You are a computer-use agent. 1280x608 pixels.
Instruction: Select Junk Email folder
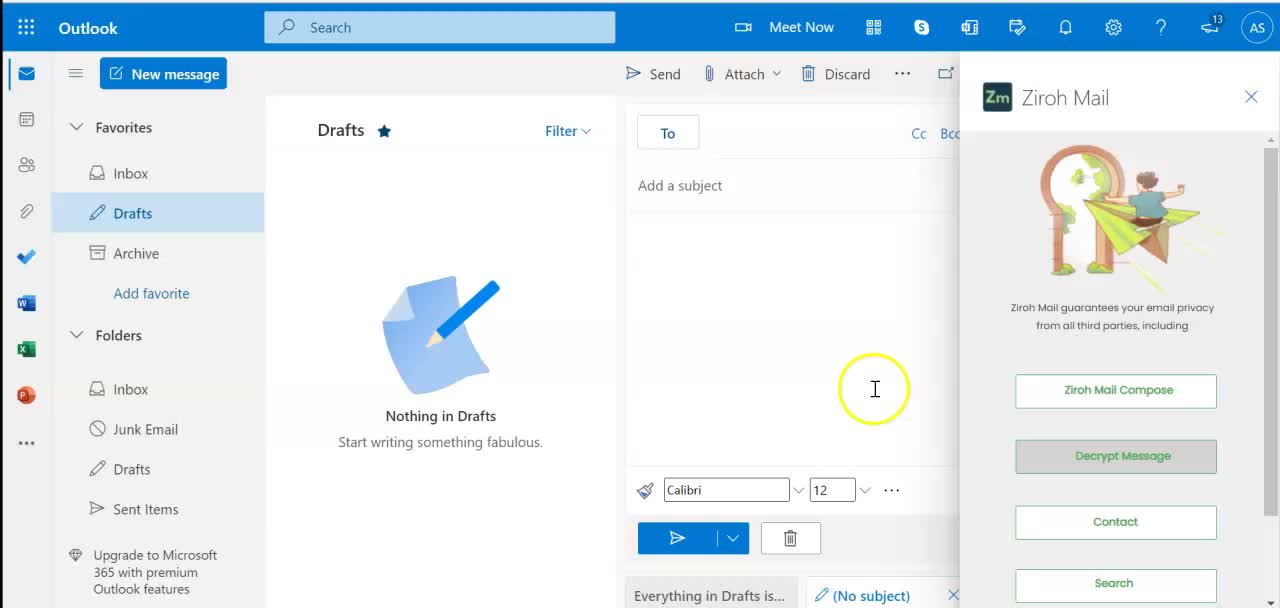[x=145, y=429]
